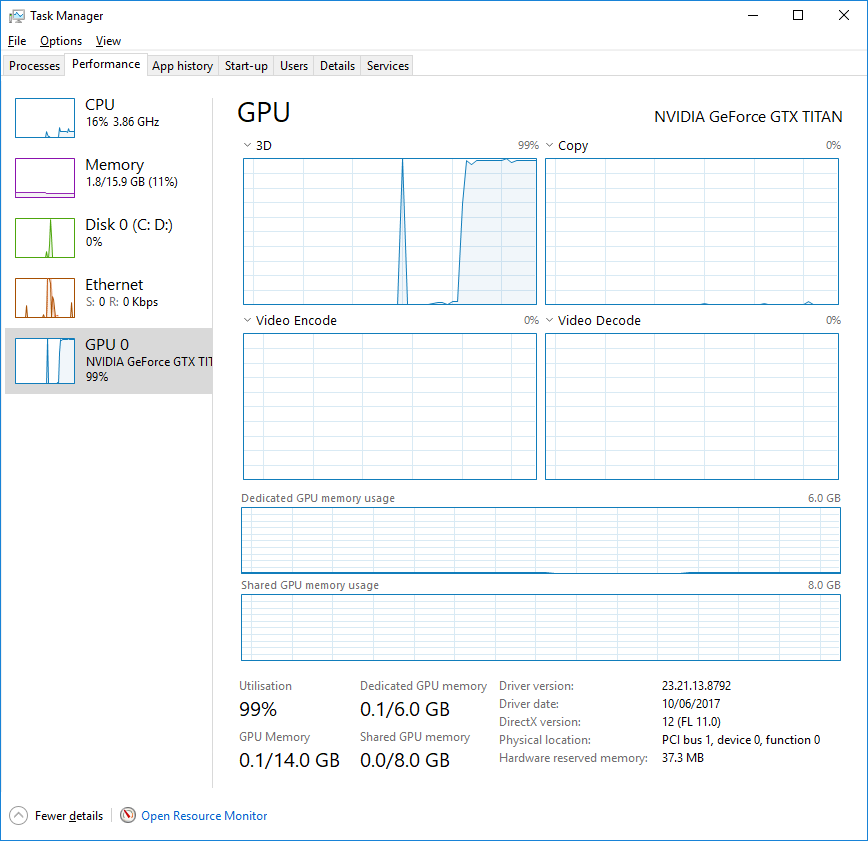Select the CPU mini graph thumbnail
This screenshot has height=841, width=868.
45,118
